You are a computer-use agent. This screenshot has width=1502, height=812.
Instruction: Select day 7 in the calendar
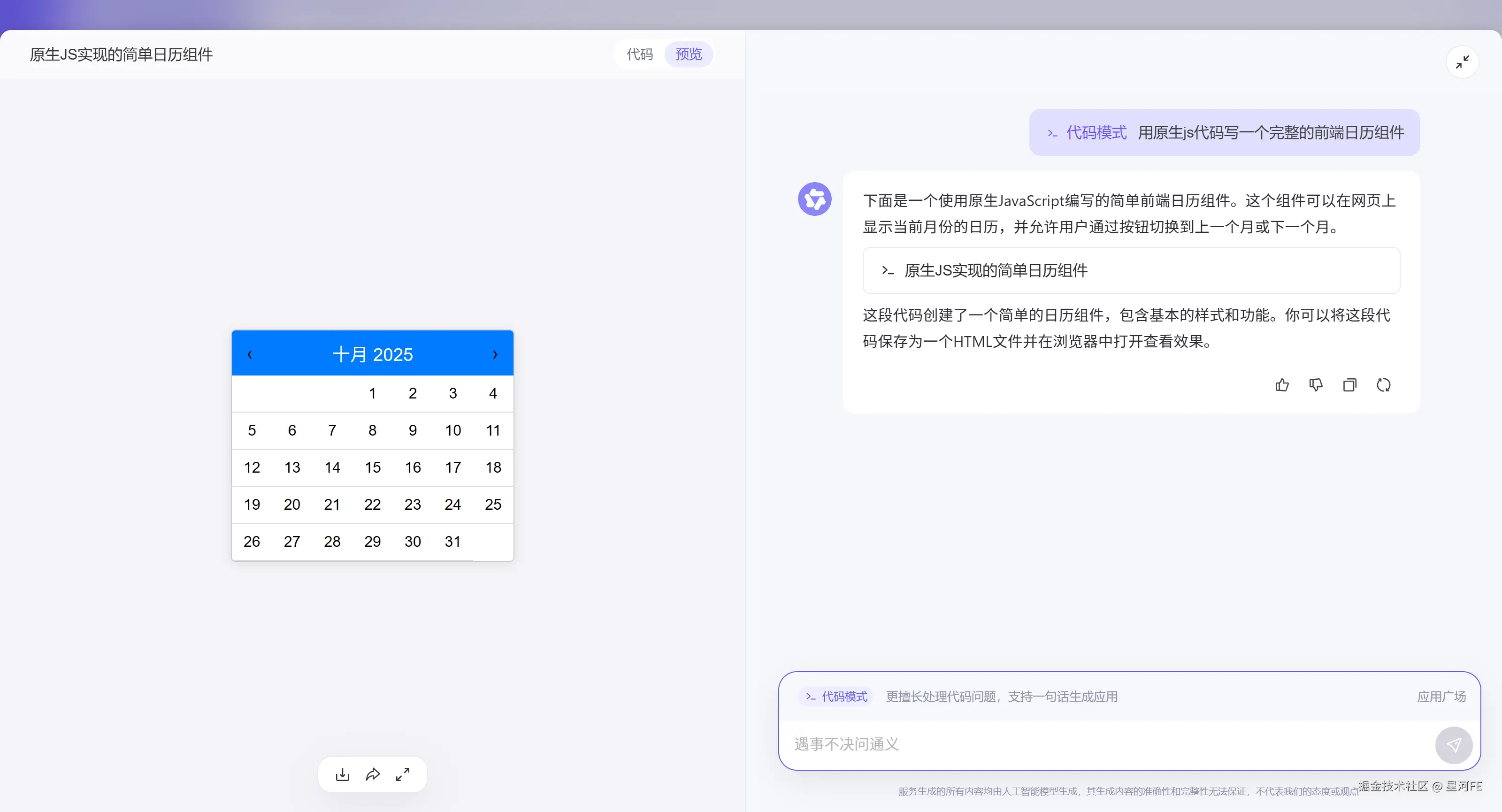click(332, 431)
